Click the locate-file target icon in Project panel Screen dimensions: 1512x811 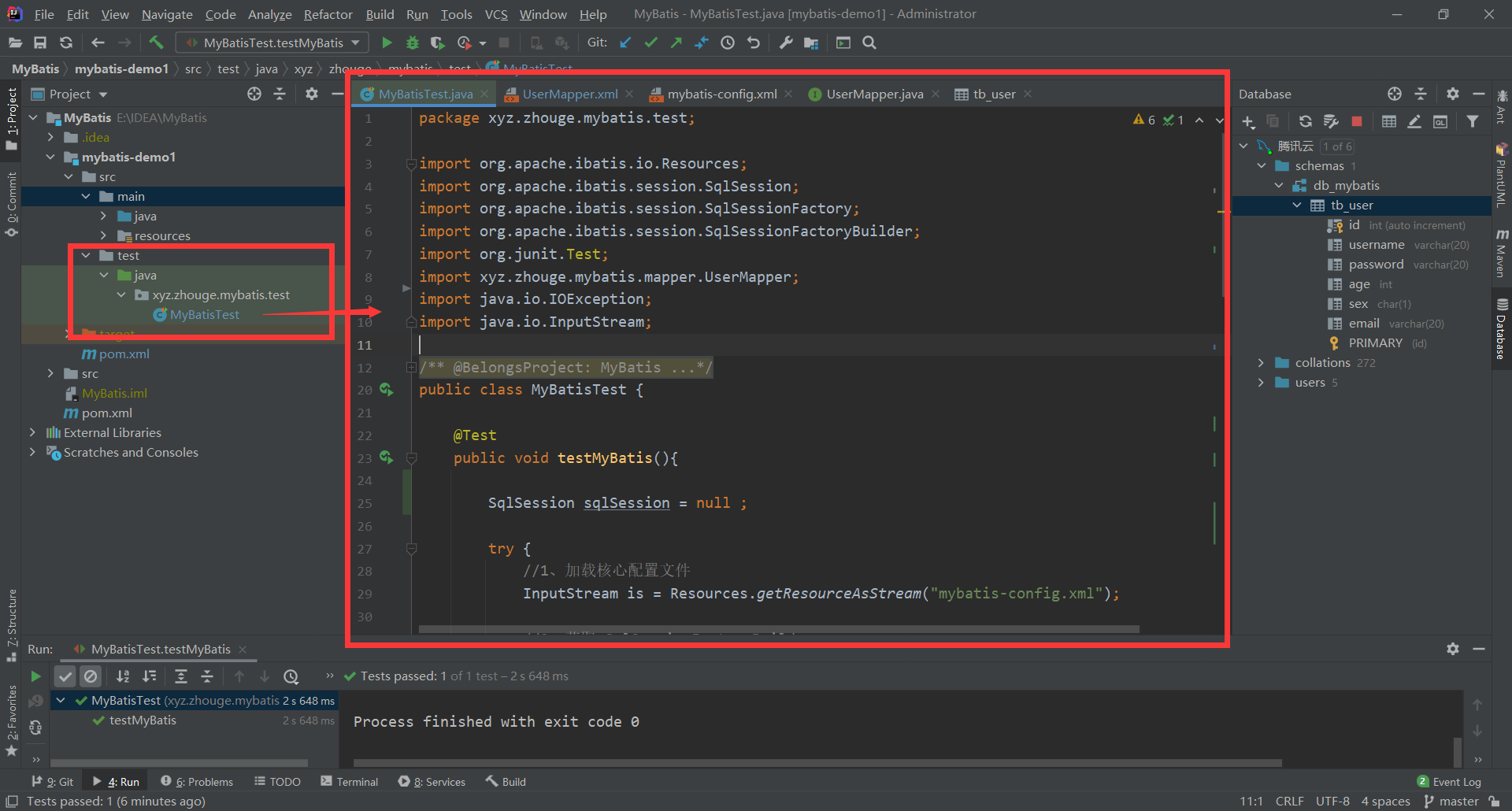[x=254, y=94]
